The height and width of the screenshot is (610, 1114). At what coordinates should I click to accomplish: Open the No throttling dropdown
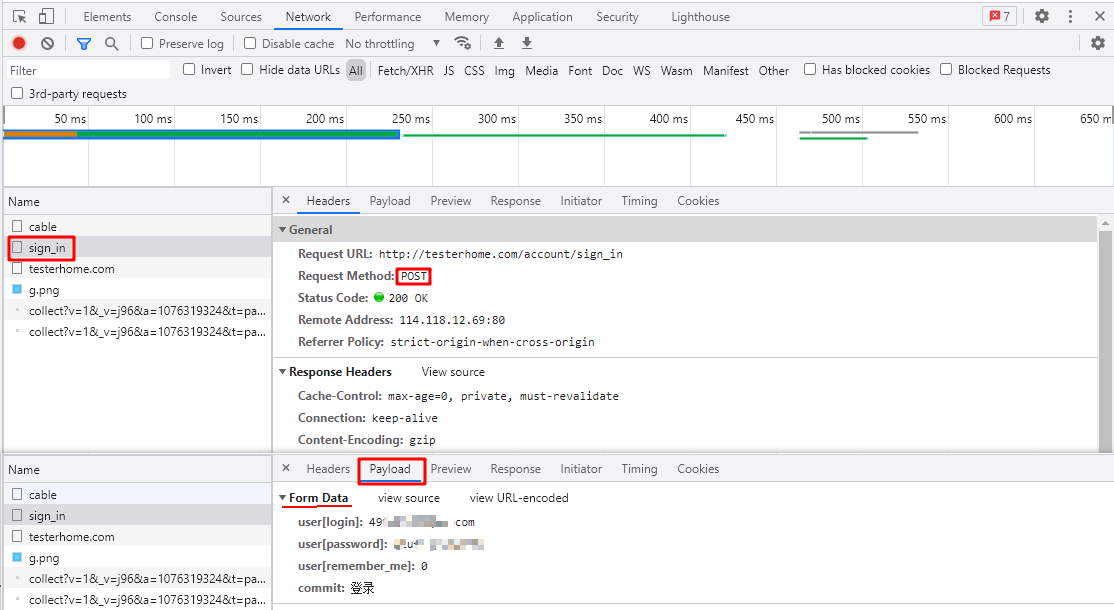pyautogui.click(x=392, y=44)
